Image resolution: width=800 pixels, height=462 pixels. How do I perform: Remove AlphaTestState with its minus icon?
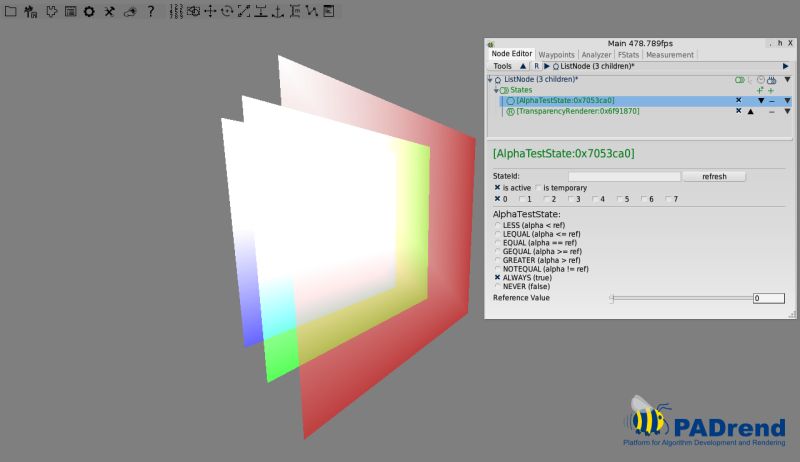pyautogui.click(x=771, y=101)
